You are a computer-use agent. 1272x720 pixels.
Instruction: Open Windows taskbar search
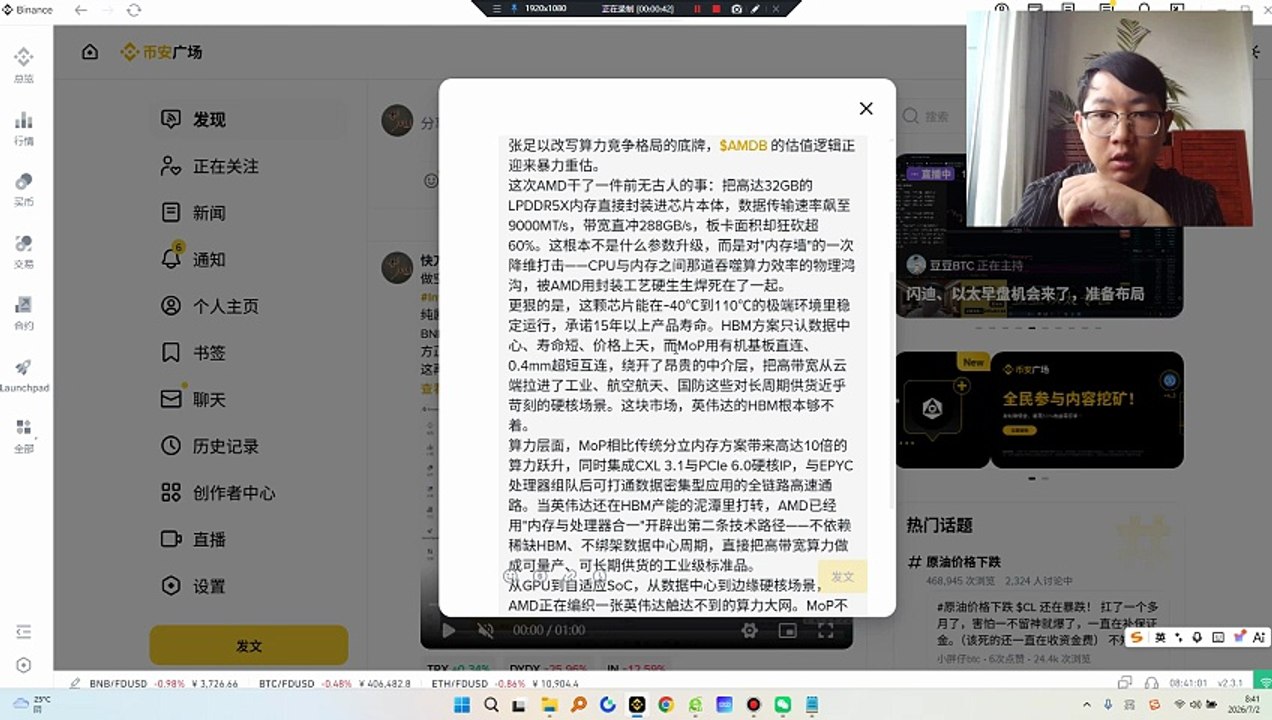[491, 705]
